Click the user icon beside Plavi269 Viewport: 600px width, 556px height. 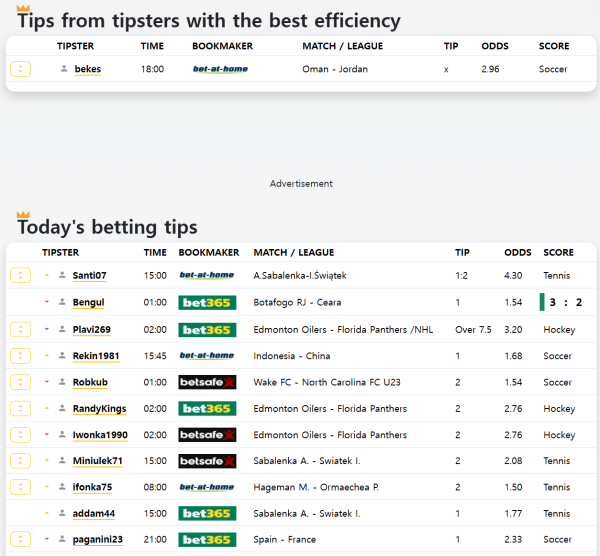62,329
